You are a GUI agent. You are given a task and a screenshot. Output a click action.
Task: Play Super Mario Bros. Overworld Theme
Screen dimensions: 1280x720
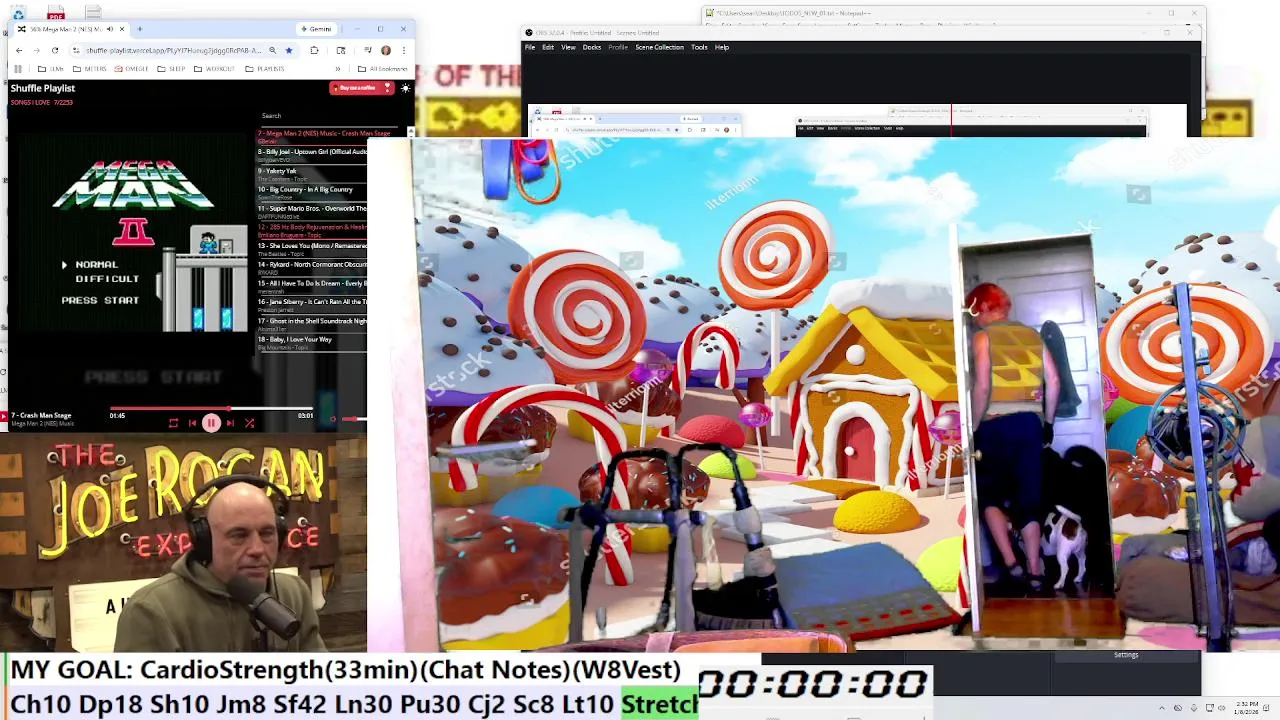[312, 210]
